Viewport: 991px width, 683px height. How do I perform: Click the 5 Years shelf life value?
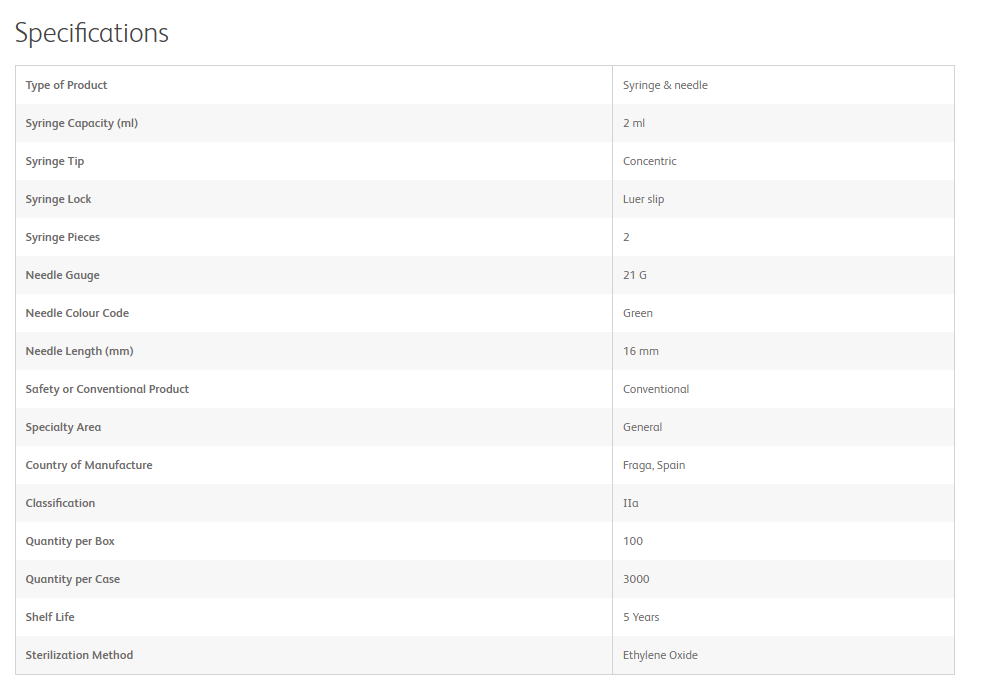[641, 617]
